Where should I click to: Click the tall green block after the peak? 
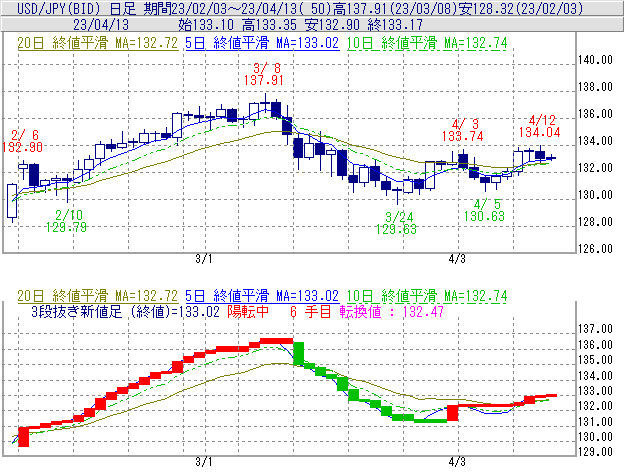point(299,353)
